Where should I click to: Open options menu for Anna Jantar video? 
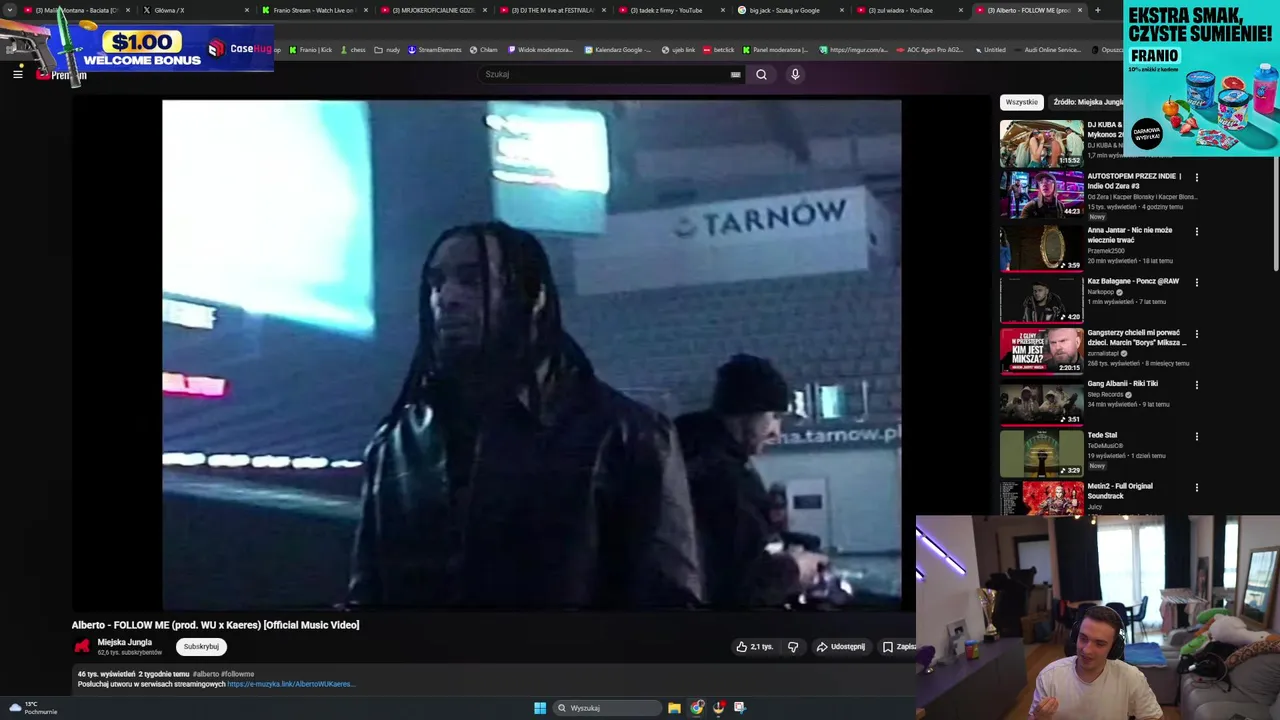pyautogui.click(x=1196, y=231)
